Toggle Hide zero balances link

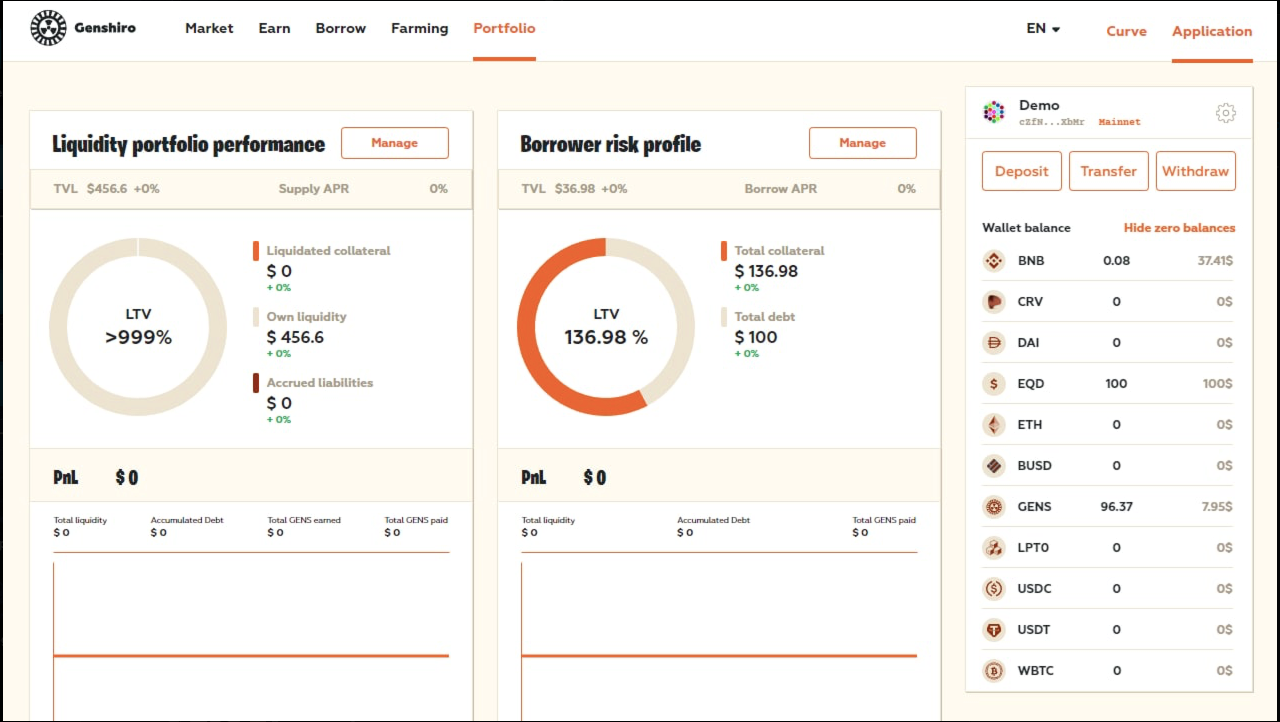click(x=1179, y=228)
